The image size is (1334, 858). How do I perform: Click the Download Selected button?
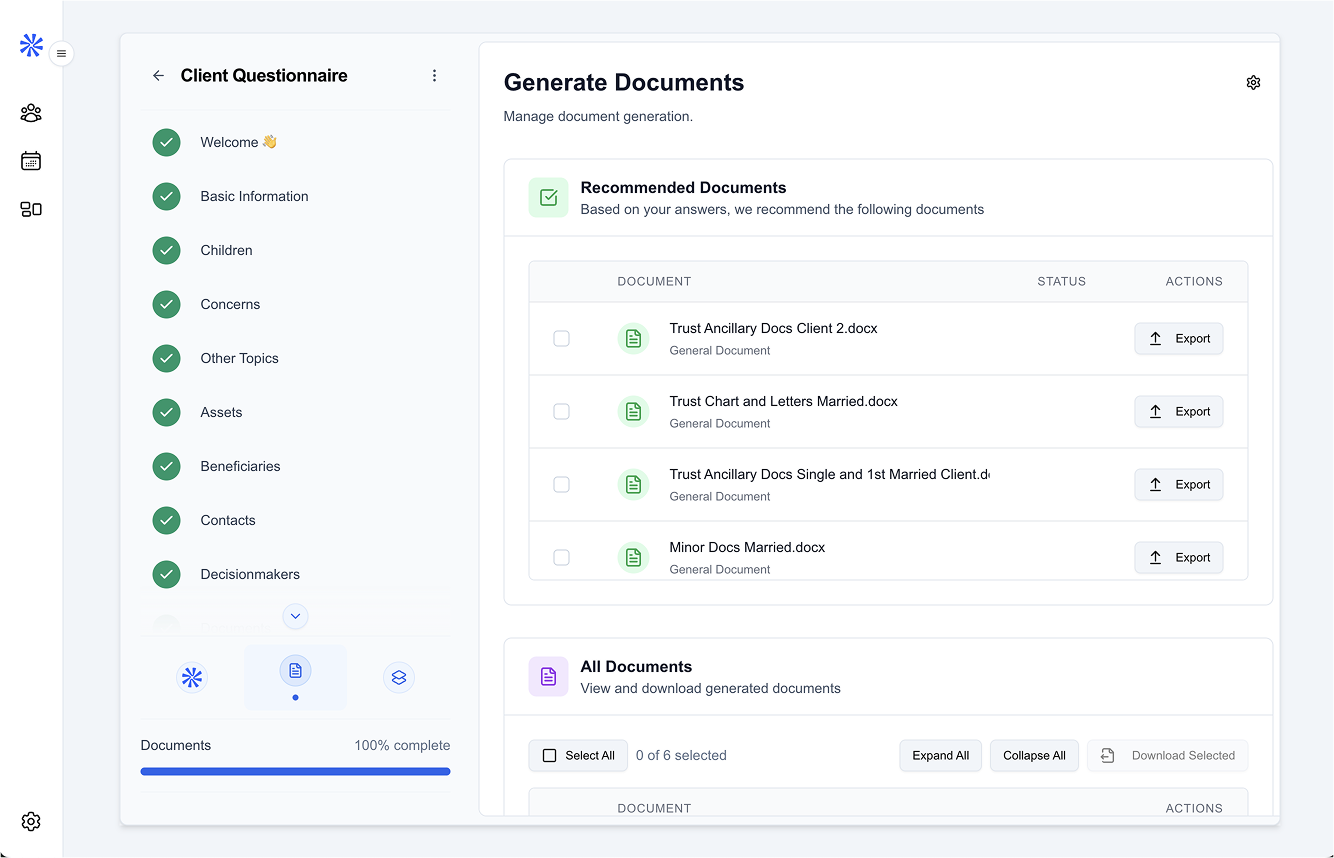click(x=1167, y=755)
